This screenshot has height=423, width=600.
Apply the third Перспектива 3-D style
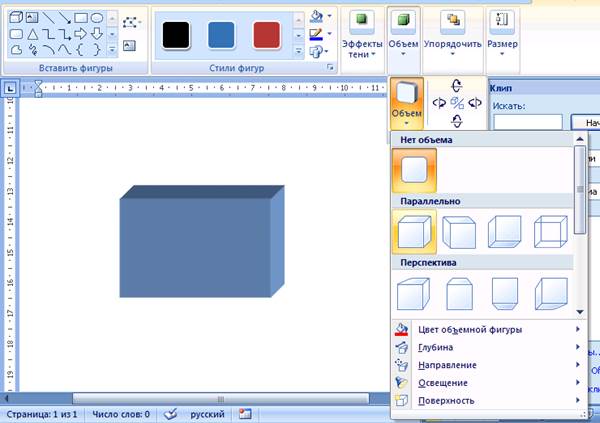[x=504, y=294]
